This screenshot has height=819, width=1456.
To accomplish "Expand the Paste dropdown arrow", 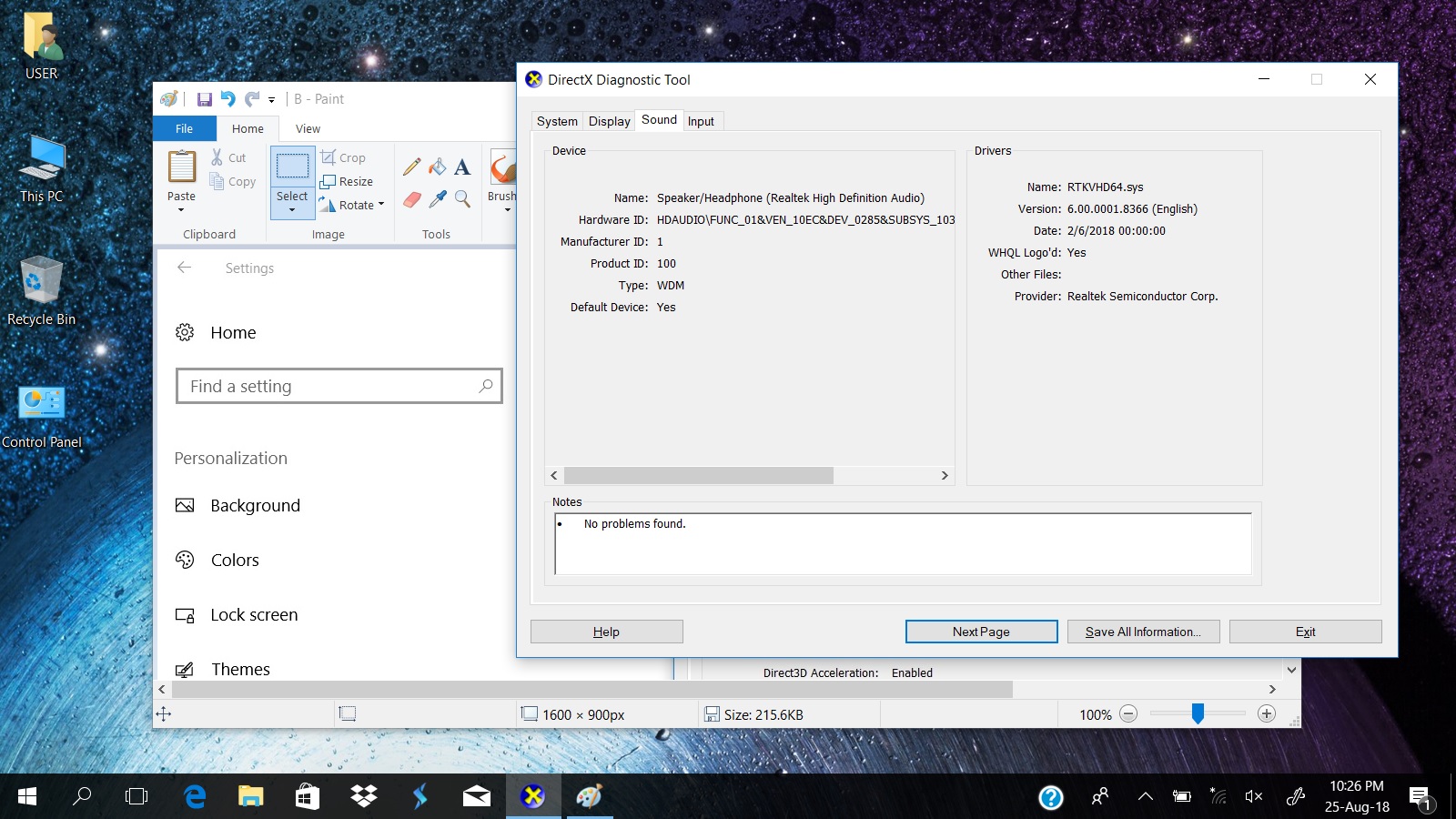I will 181,210.
